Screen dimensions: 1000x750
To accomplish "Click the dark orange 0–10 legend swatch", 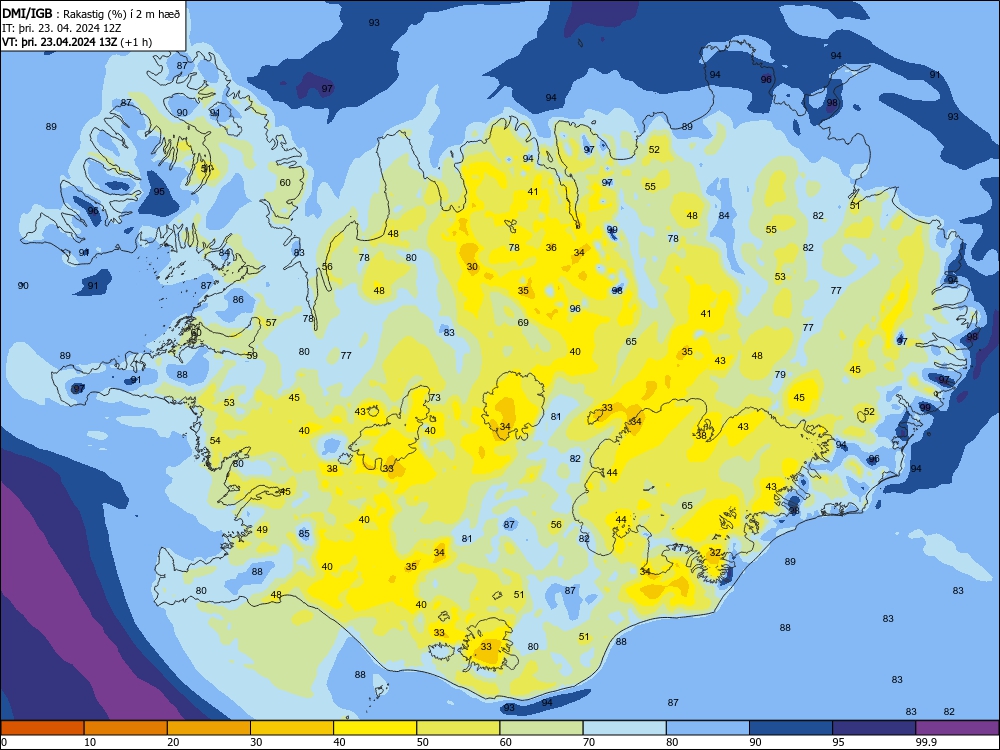I will (x=42, y=728).
